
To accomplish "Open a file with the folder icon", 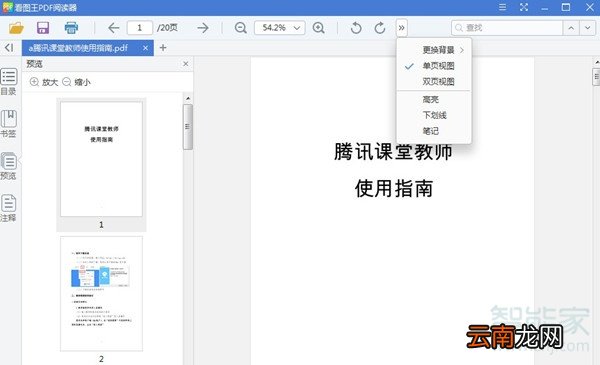I will point(16,28).
